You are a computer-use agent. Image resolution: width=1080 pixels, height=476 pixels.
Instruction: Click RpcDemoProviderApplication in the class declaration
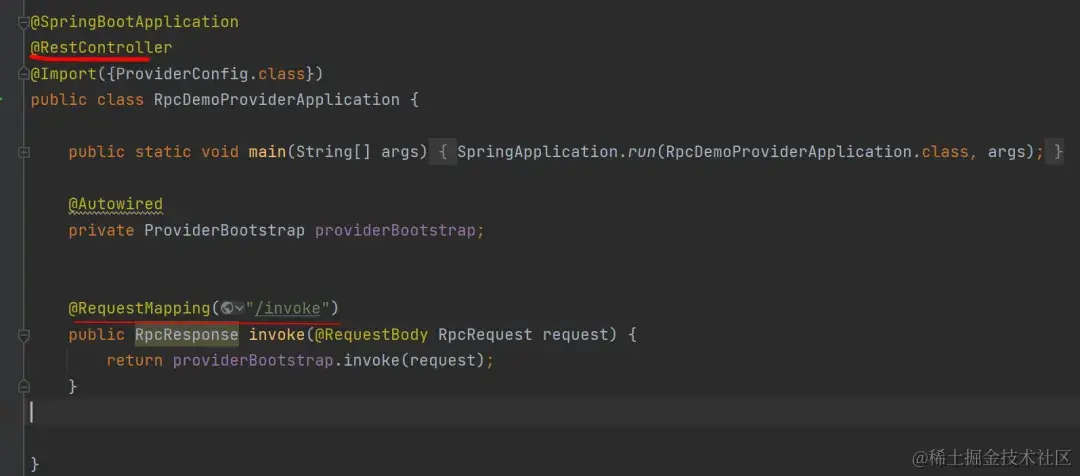click(276, 100)
